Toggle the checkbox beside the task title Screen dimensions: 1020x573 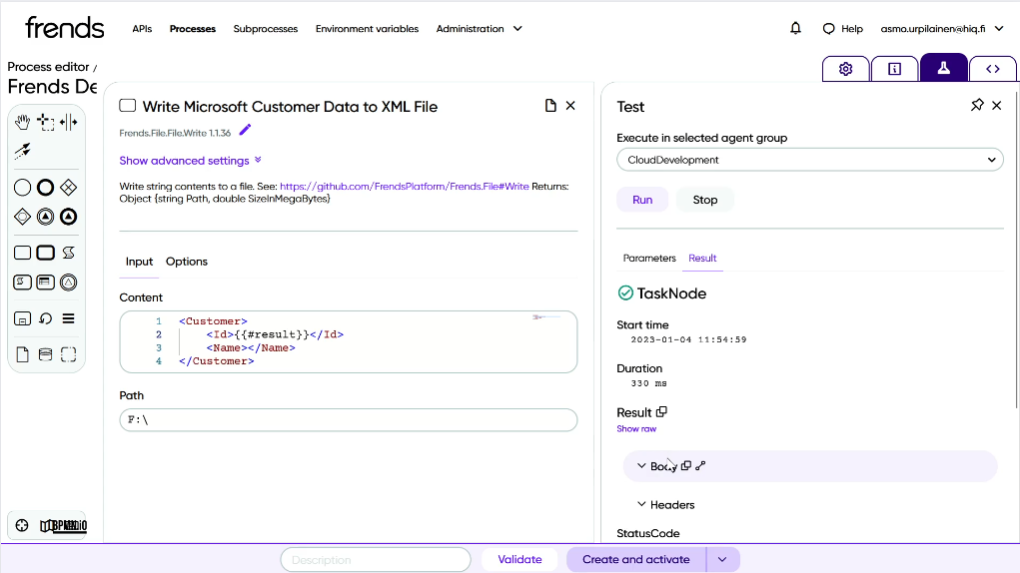coord(128,105)
